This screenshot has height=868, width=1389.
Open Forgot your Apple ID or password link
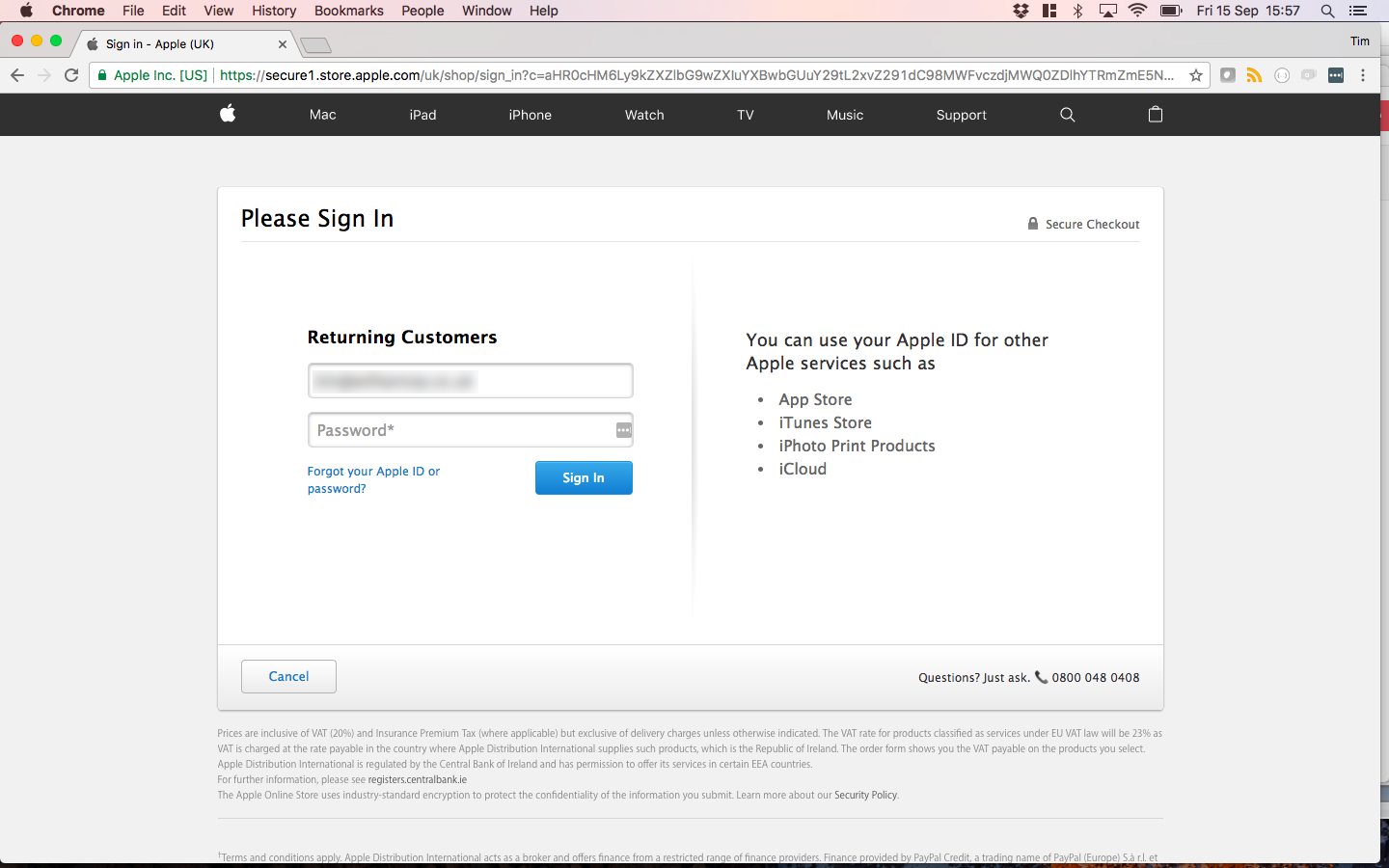click(x=373, y=479)
